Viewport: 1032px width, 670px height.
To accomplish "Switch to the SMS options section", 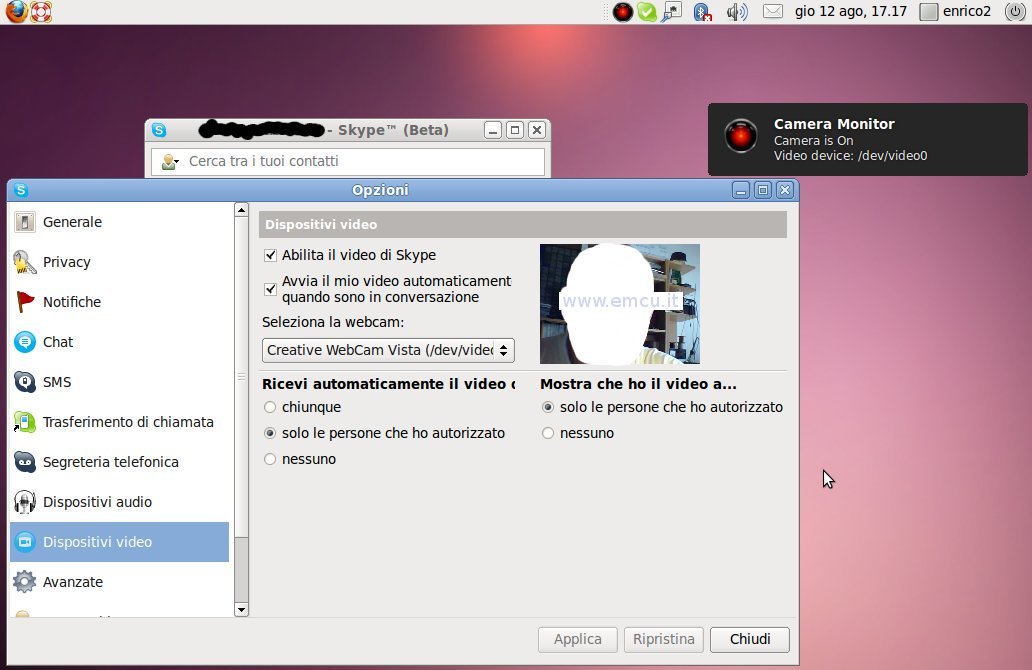I will point(119,382).
